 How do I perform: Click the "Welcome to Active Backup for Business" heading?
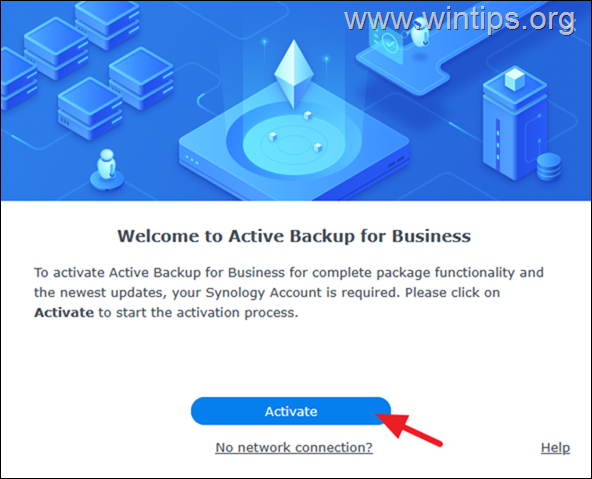point(294,236)
